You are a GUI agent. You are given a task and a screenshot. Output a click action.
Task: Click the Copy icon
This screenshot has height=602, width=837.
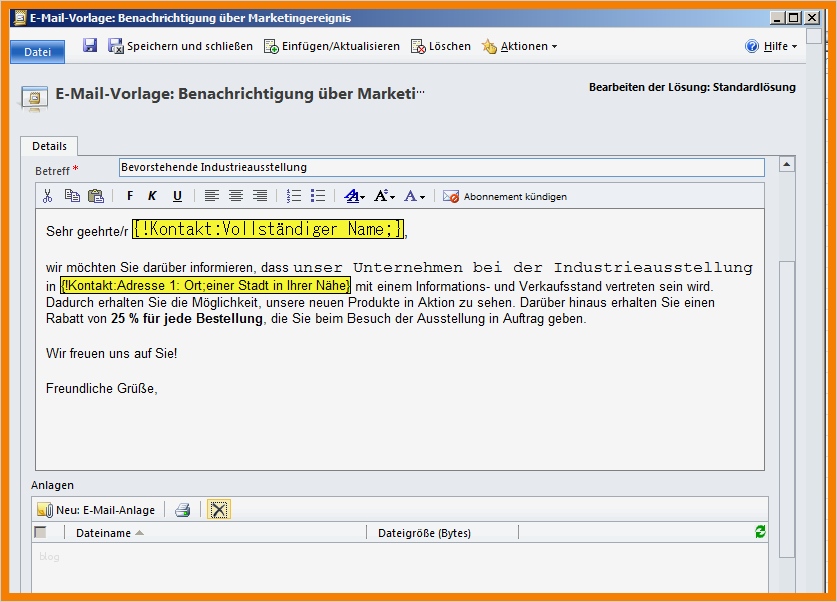(71, 195)
